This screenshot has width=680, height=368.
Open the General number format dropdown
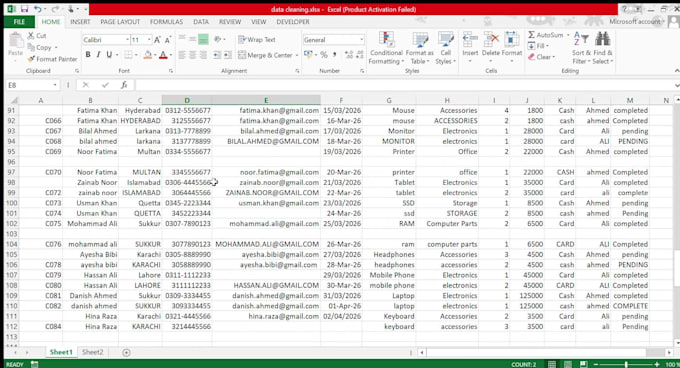(361, 40)
